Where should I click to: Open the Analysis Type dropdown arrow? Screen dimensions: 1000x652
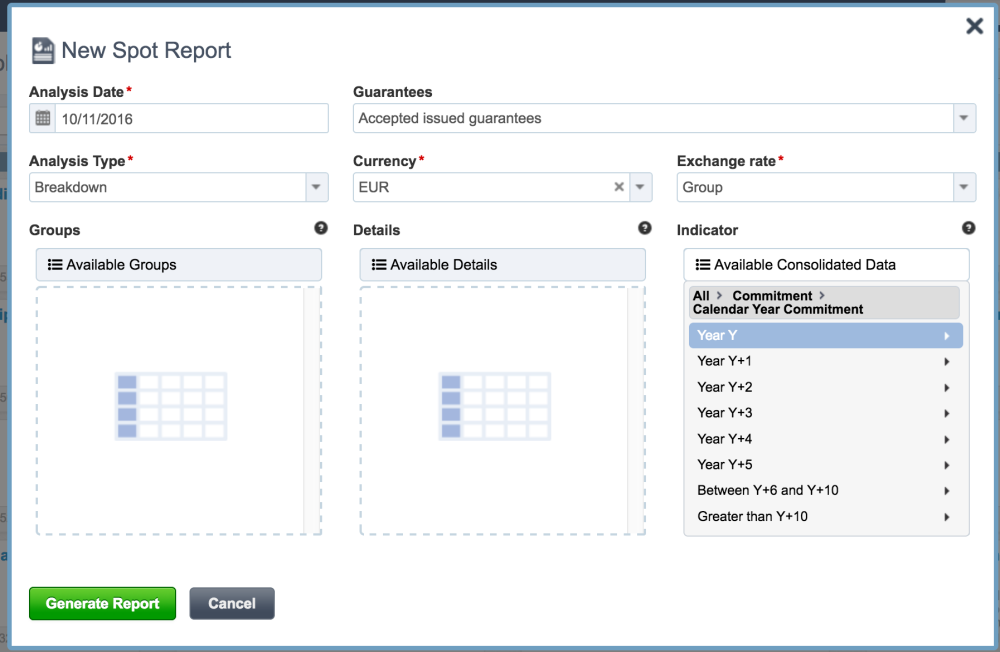tap(316, 187)
